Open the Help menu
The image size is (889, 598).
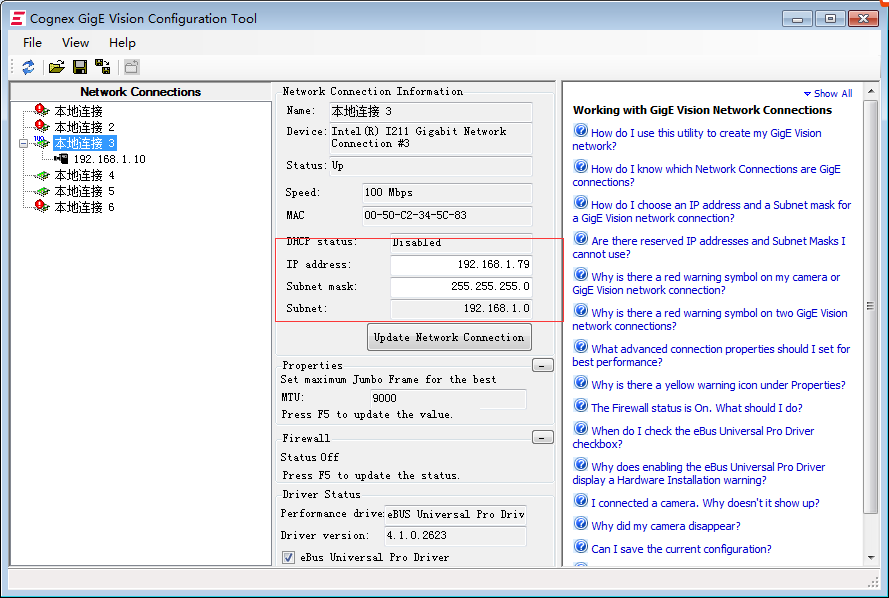(x=122, y=43)
